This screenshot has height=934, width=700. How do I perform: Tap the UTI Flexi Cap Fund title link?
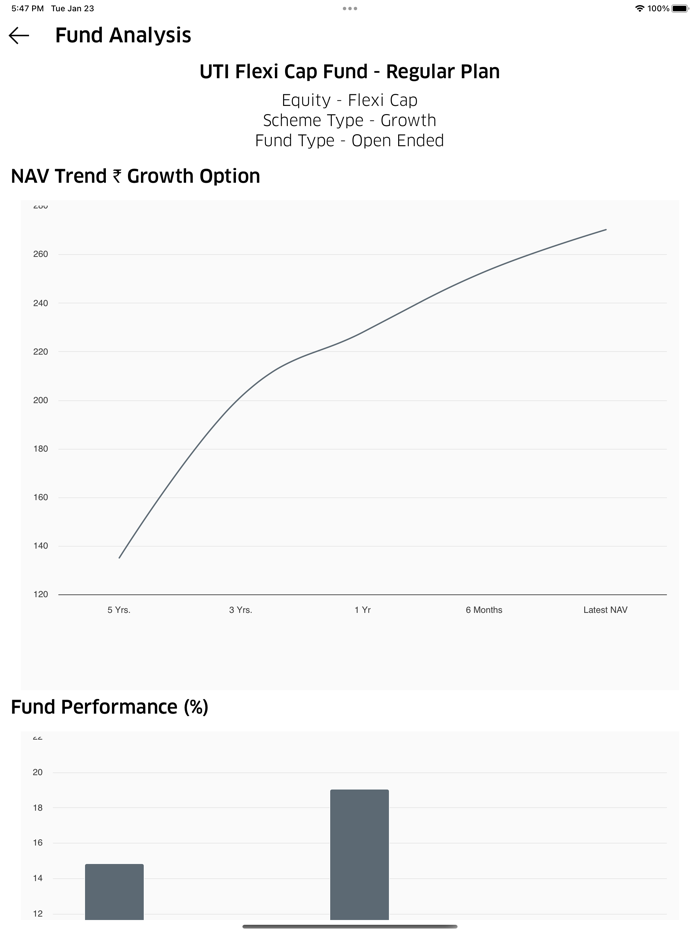point(350,72)
